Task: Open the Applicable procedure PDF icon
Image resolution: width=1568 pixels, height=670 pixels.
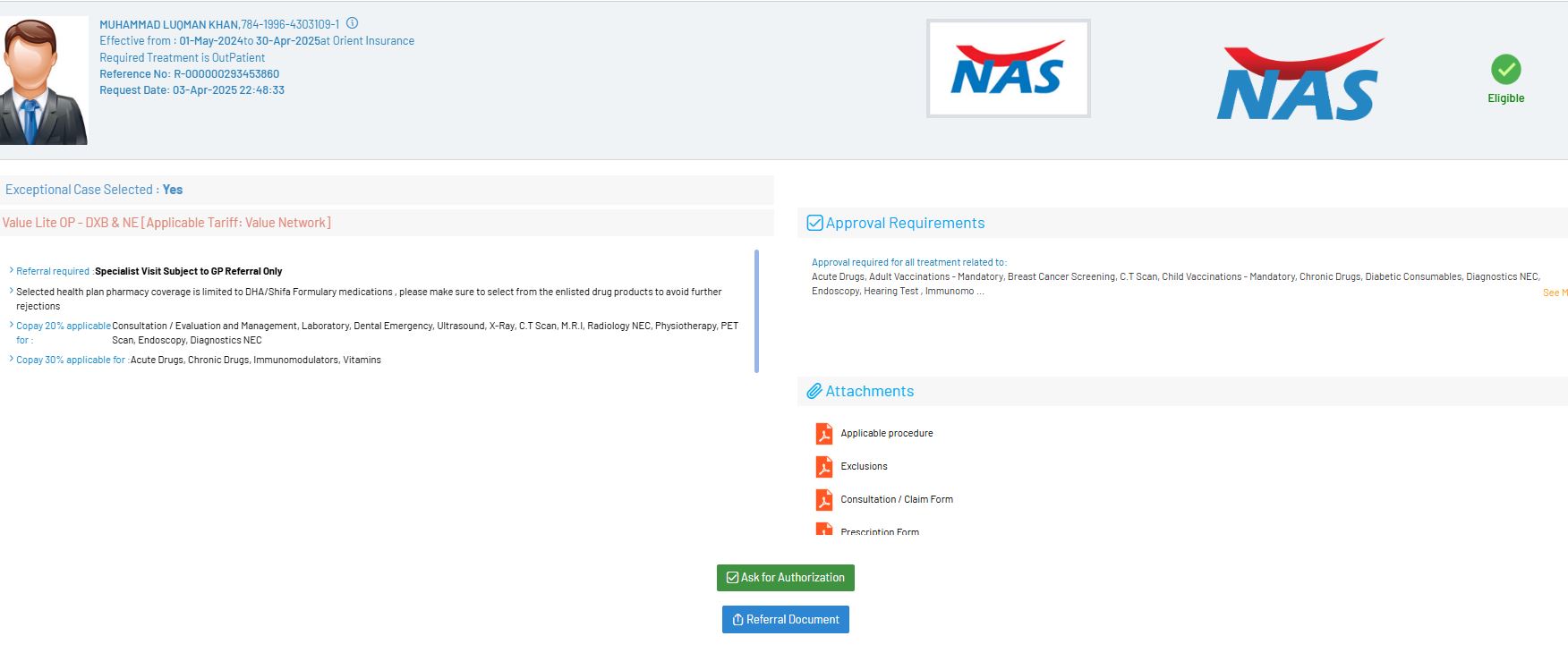Action: click(x=824, y=434)
